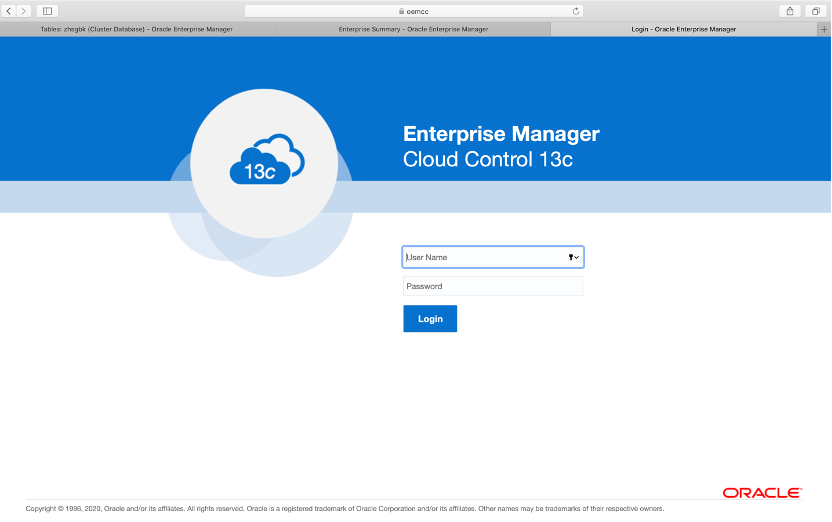This screenshot has height=522, width=832.
Task: Click the Oracle copyright notice text
Action: pyautogui.click(x=345, y=509)
